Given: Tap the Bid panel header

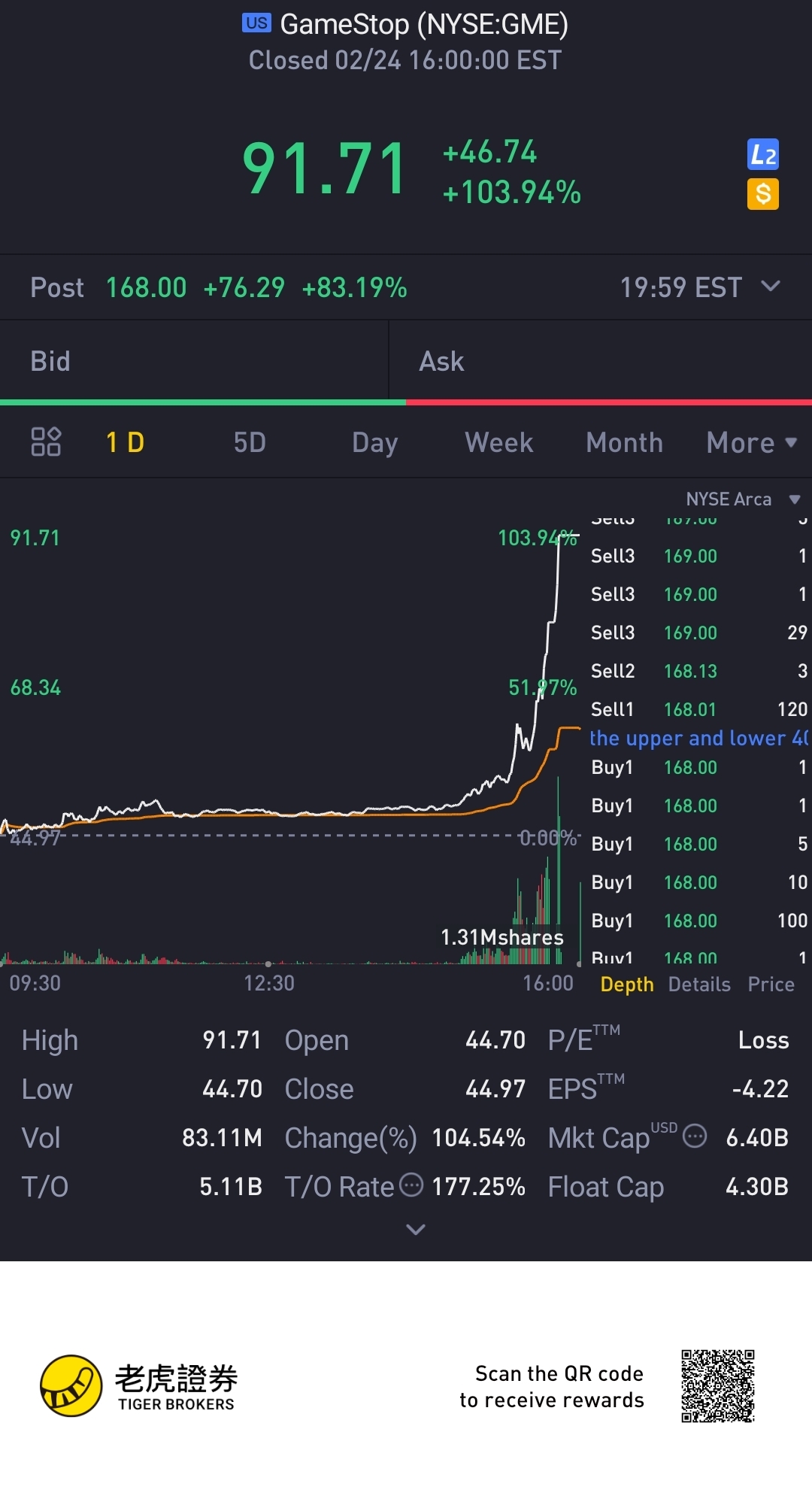Looking at the screenshot, I should click(194, 361).
